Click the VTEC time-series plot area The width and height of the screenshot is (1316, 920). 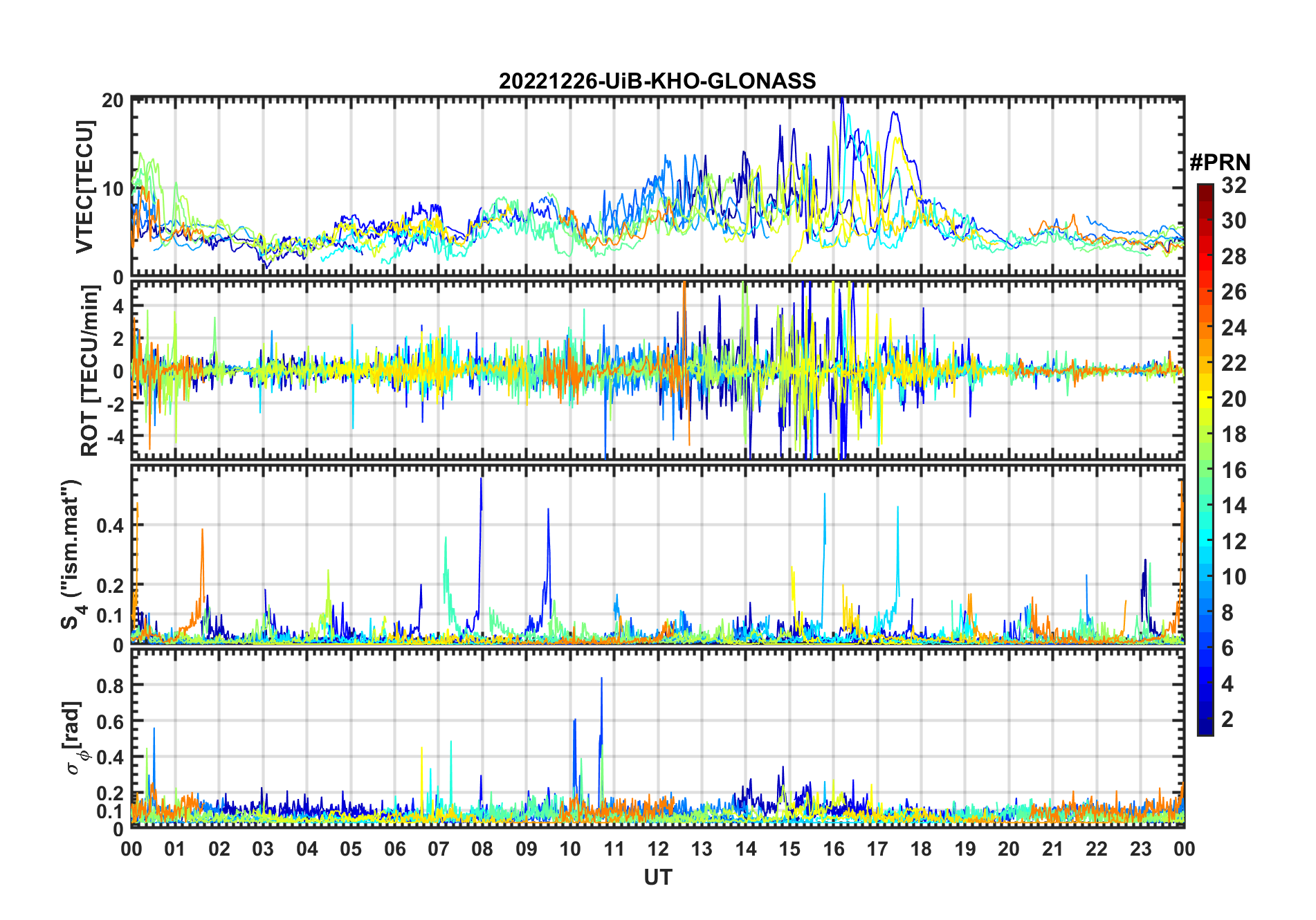(x=658, y=187)
